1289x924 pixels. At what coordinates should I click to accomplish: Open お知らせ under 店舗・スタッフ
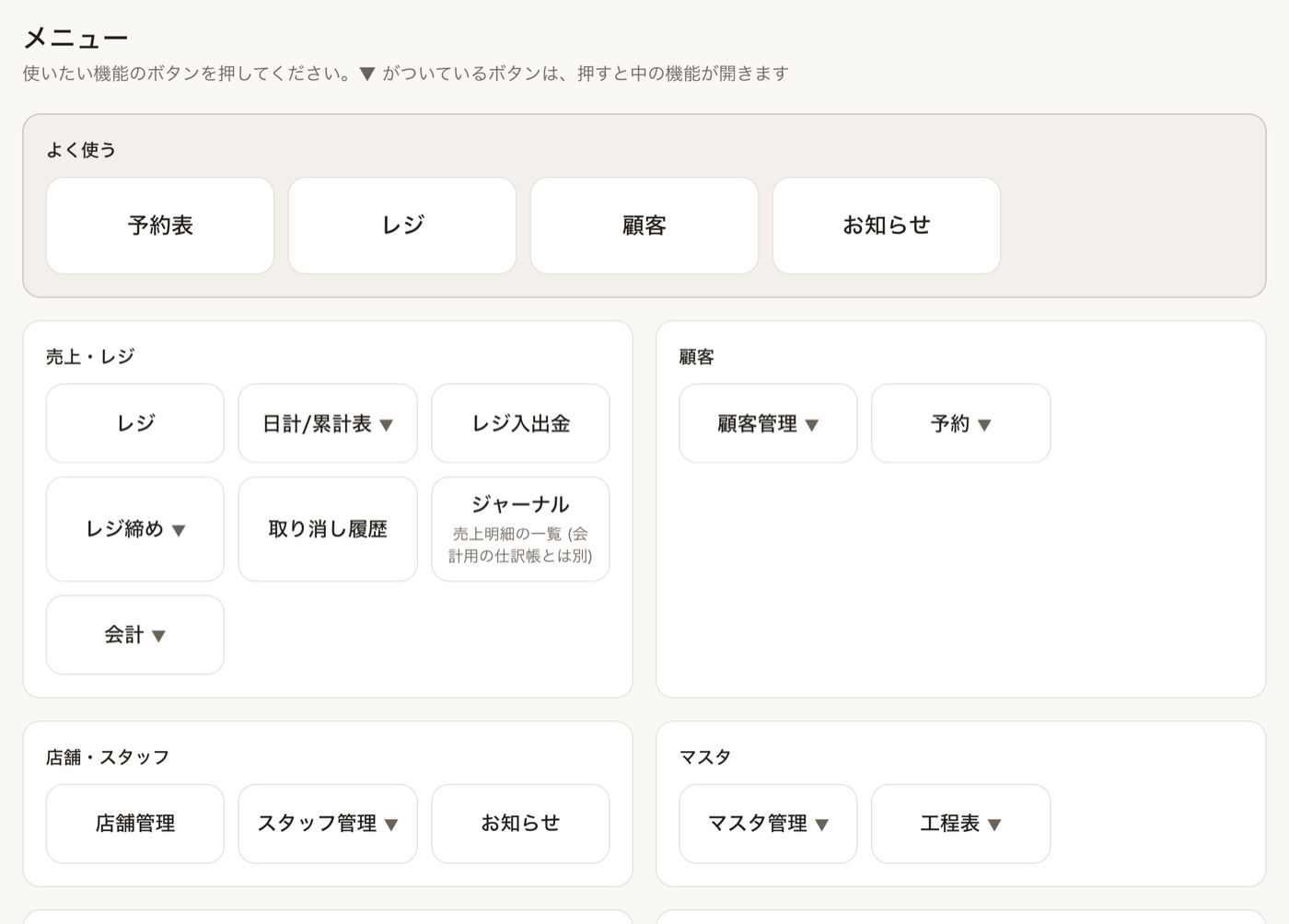pyautogui.click(x=520, y=824)
